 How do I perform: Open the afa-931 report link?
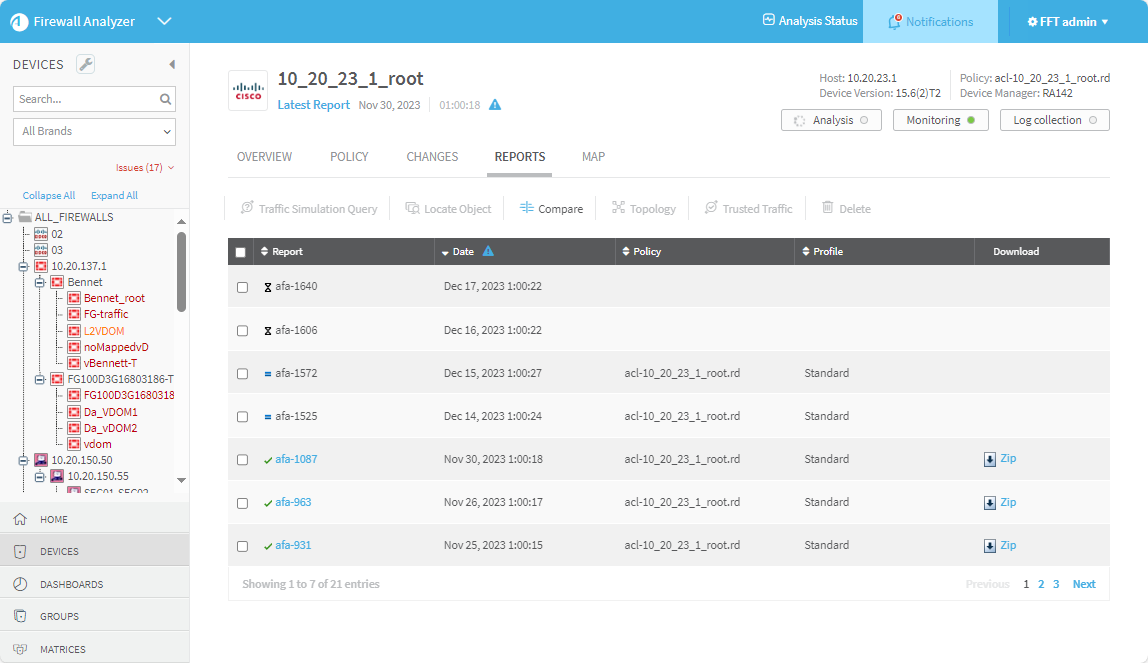coord(293,546)
